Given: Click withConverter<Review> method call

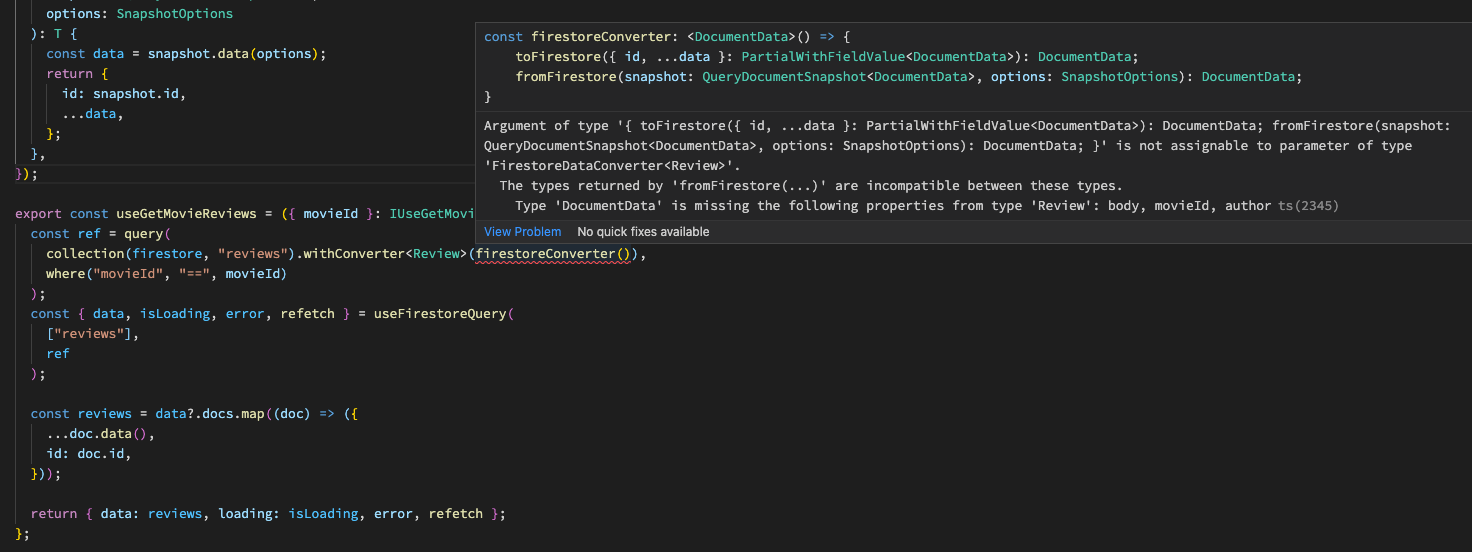Looking at the screenshot, I should [x=385, y=254].
